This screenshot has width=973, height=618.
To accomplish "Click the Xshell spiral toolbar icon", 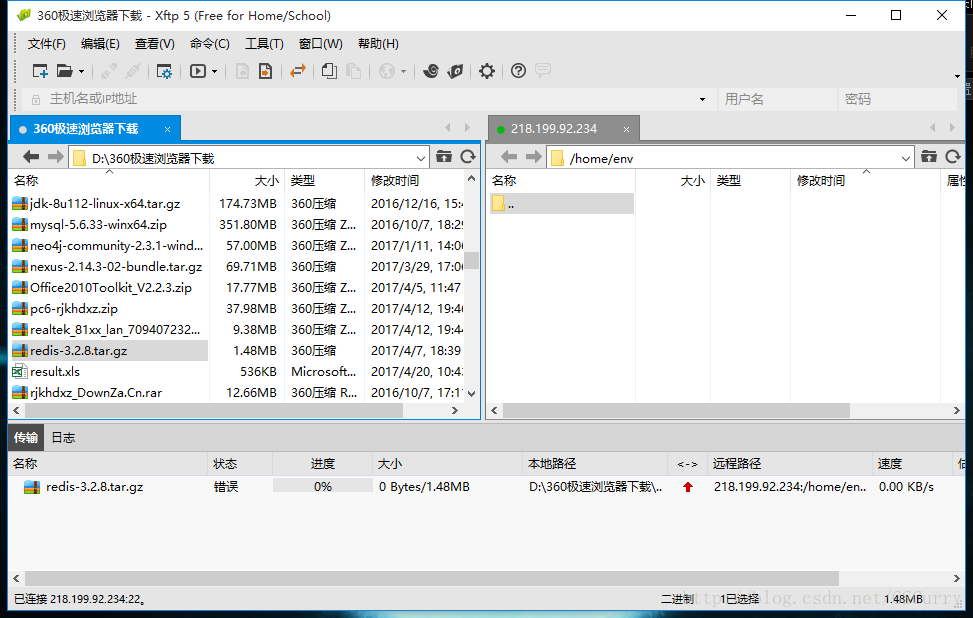I will point(431,71).
